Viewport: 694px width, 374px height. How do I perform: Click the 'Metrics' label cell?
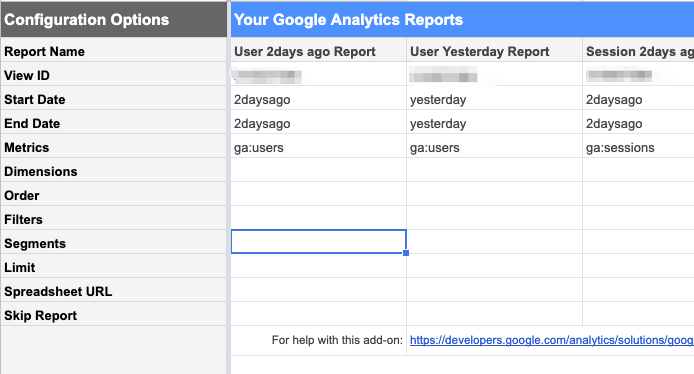(114, 147)
